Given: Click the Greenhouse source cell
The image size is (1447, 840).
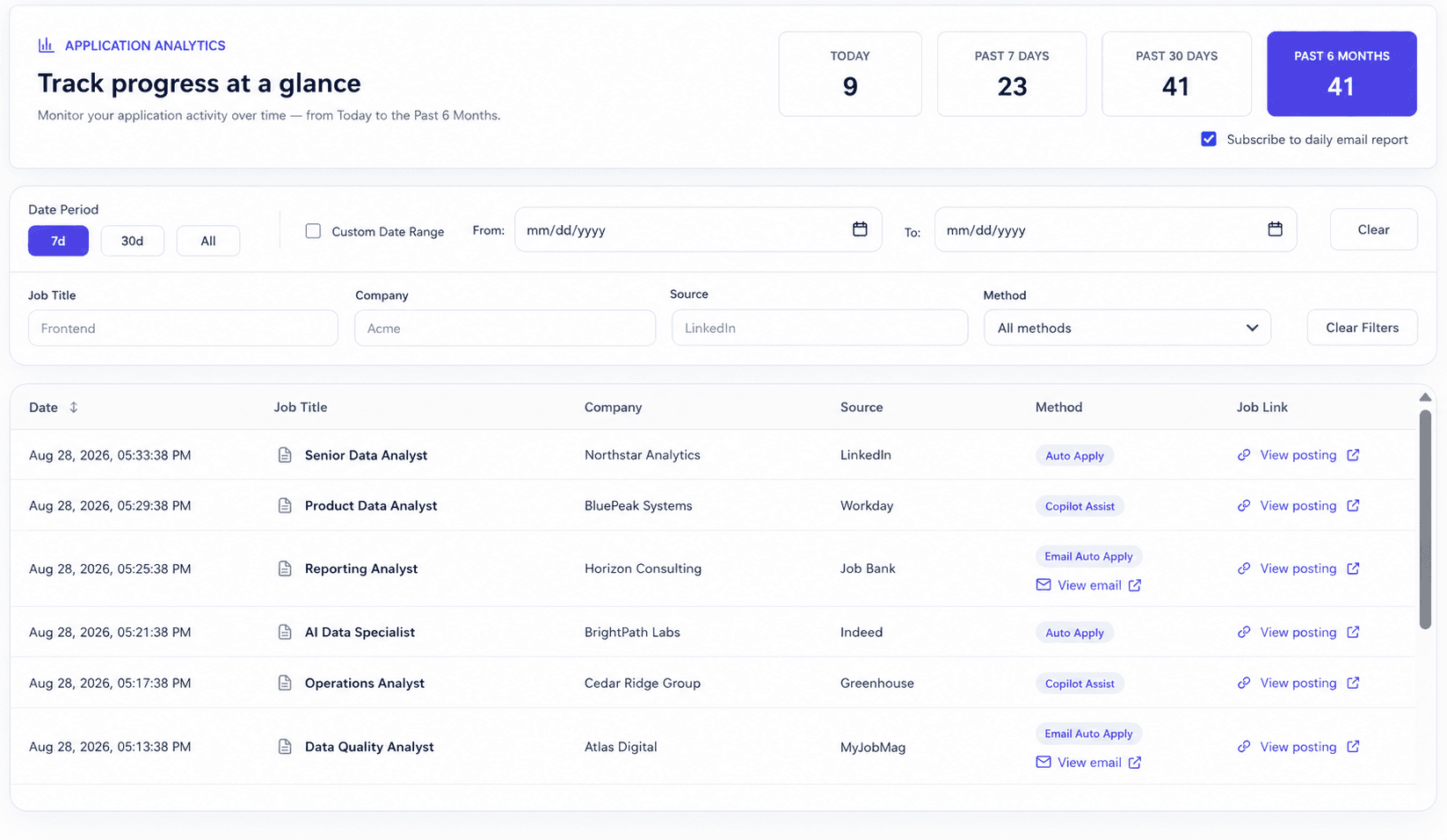Looking at the screenshot, I should click(876, 683).
